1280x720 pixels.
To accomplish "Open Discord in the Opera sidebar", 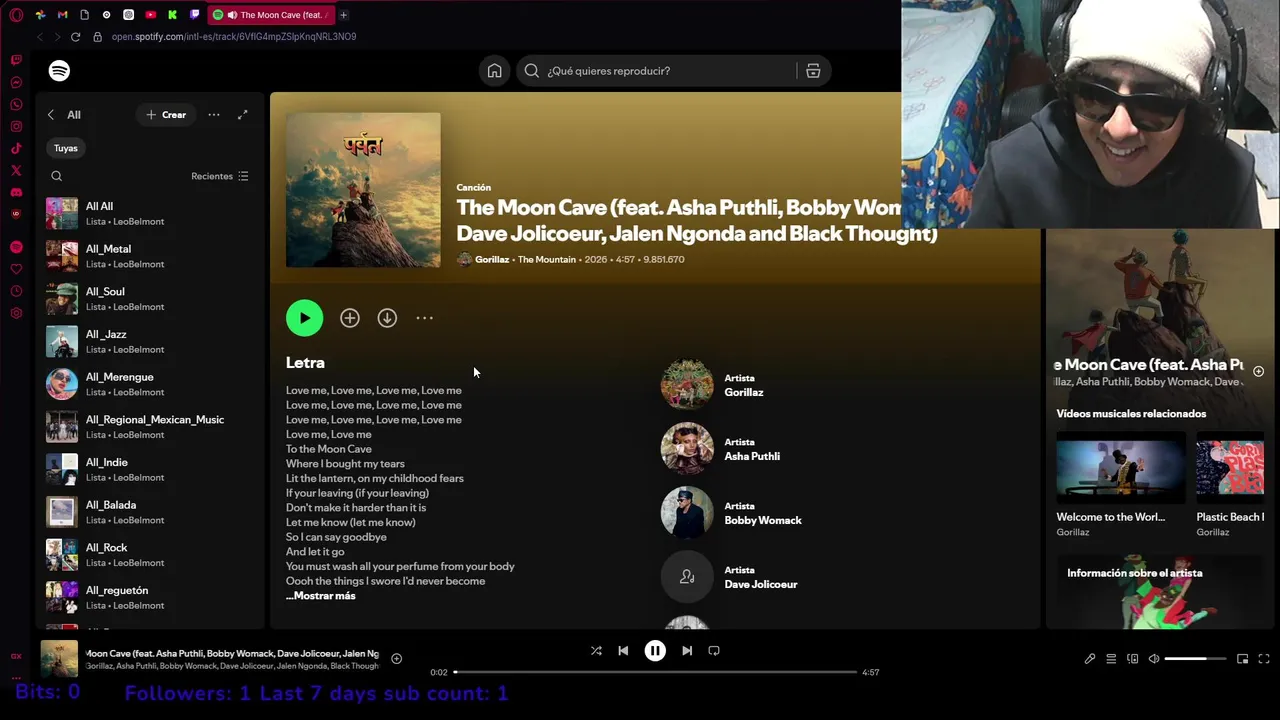I will (16, 192).
